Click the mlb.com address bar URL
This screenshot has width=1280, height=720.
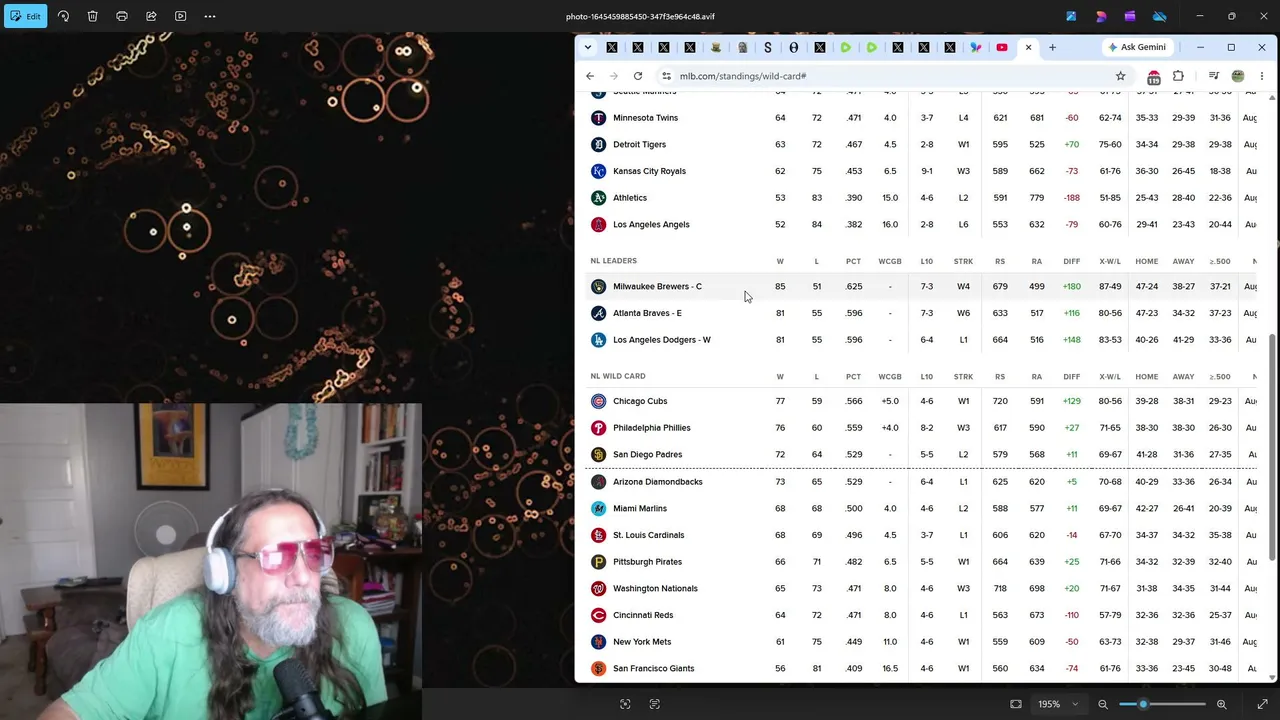[743, 76]
